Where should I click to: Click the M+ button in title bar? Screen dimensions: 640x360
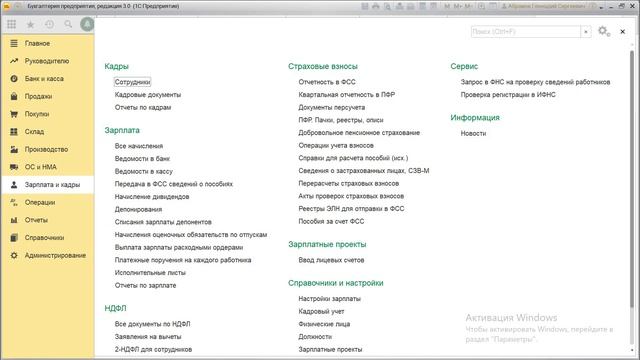coord(458,6)
